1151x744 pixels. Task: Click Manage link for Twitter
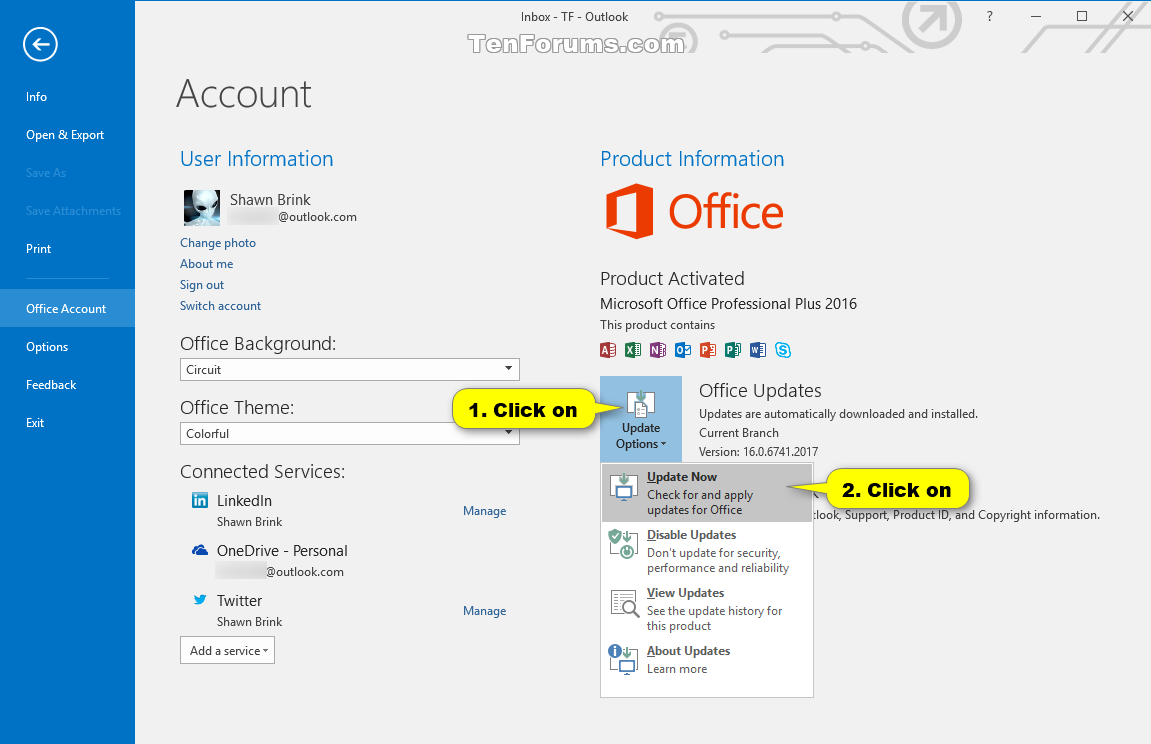[x=484, y=610]
